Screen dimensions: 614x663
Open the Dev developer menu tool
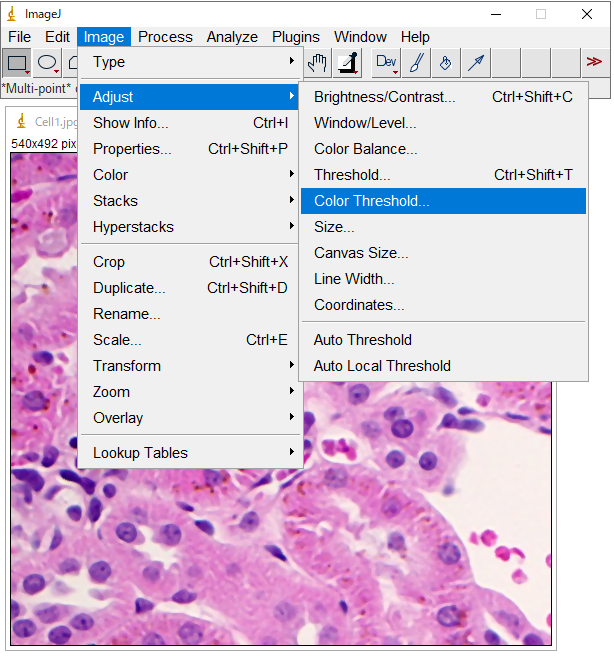tap(386, 63)
